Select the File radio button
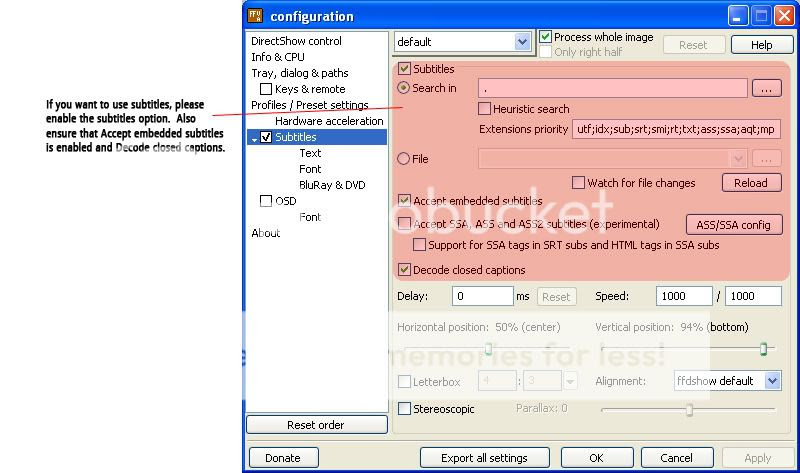Image resolution: width=800 pixels, height=473 pixels. pos(404,159)
